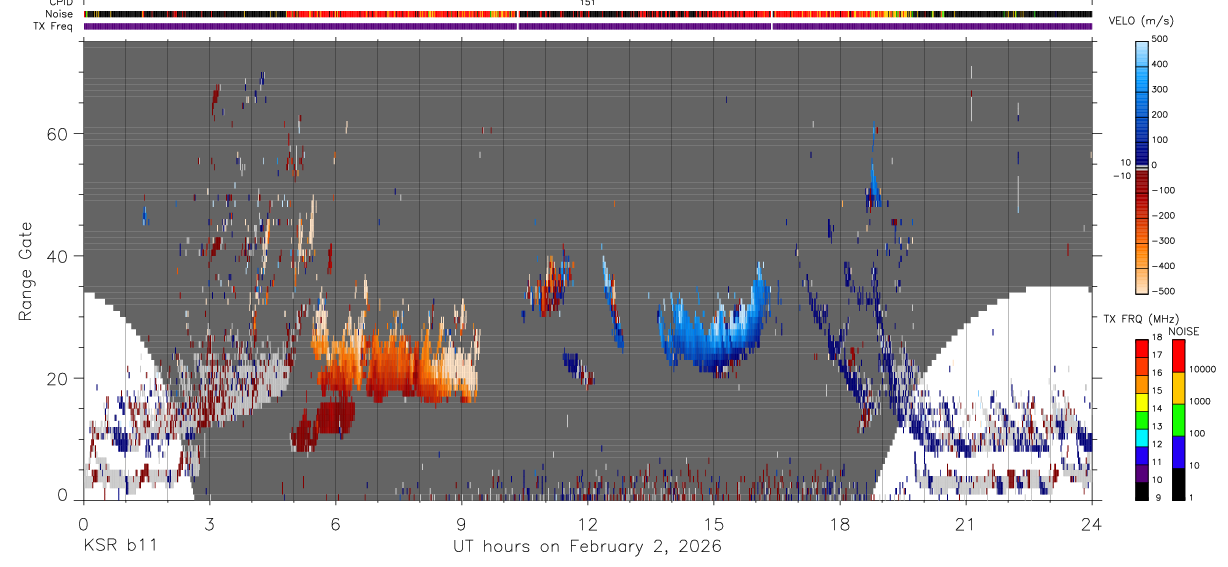Click the 10000 tick of the NOISE legend
Image resolution: width=1228 pixels, height=567 pixels.
pyautogui.click(x=1201, y=369)
